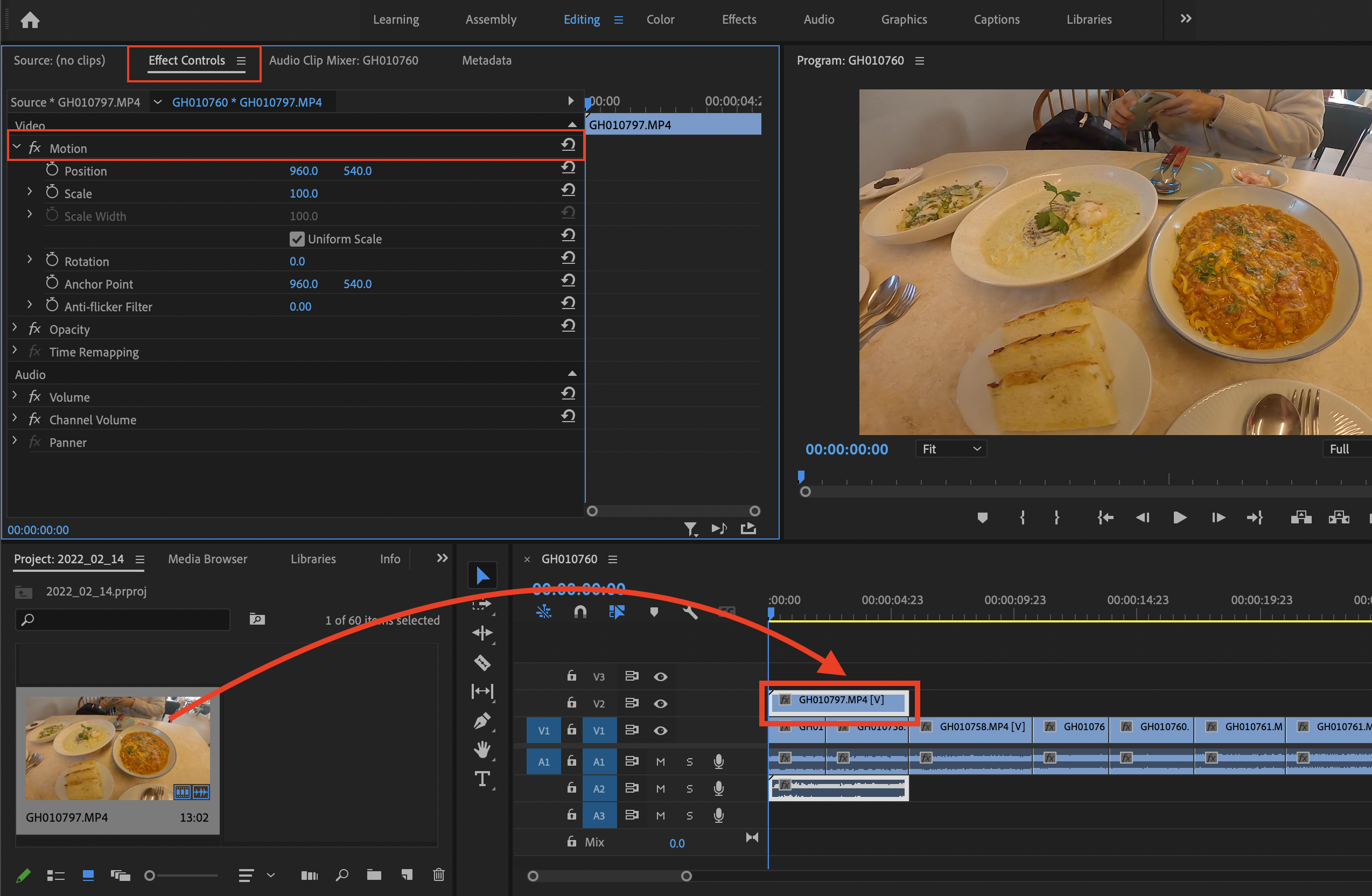This screenshot has height=896, width=1372.
Task: Switch to the Color workspace
Action: 660,19
